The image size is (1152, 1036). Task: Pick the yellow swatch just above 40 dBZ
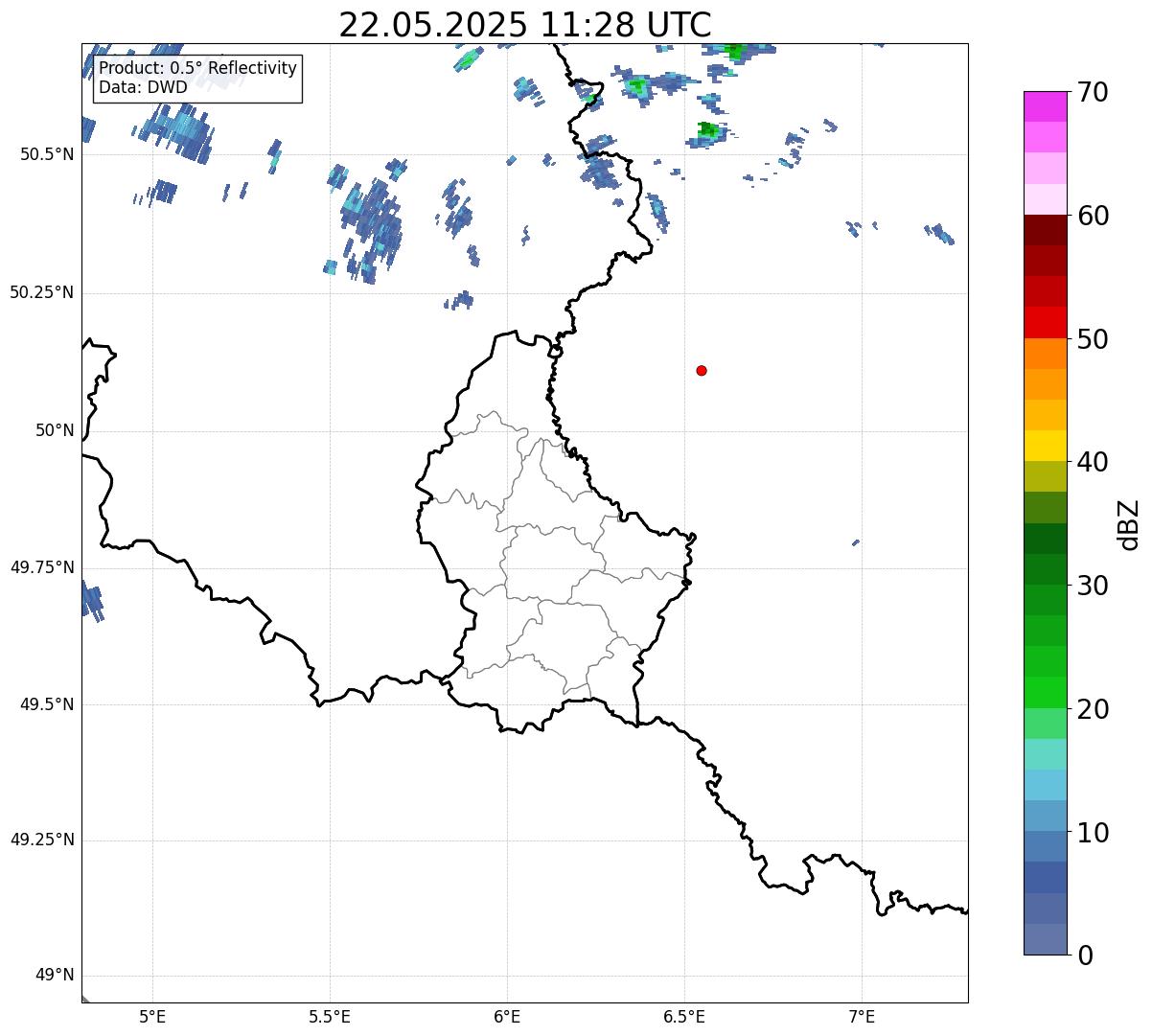tap(1046, 446)
